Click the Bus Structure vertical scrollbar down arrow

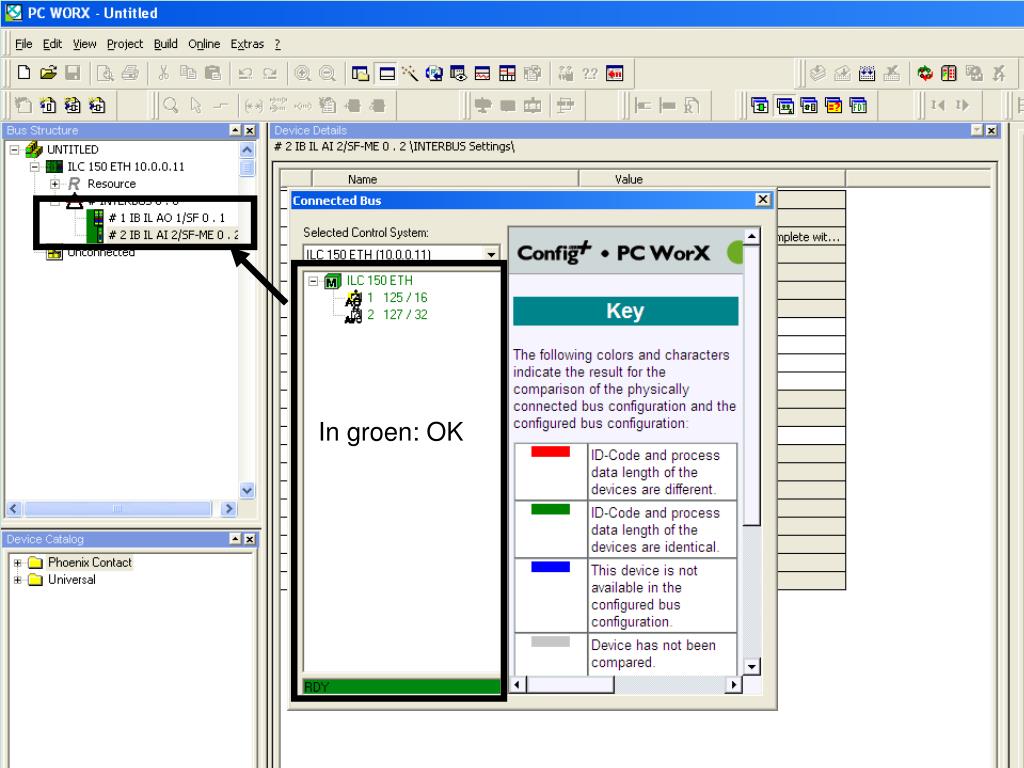[247, 490]
